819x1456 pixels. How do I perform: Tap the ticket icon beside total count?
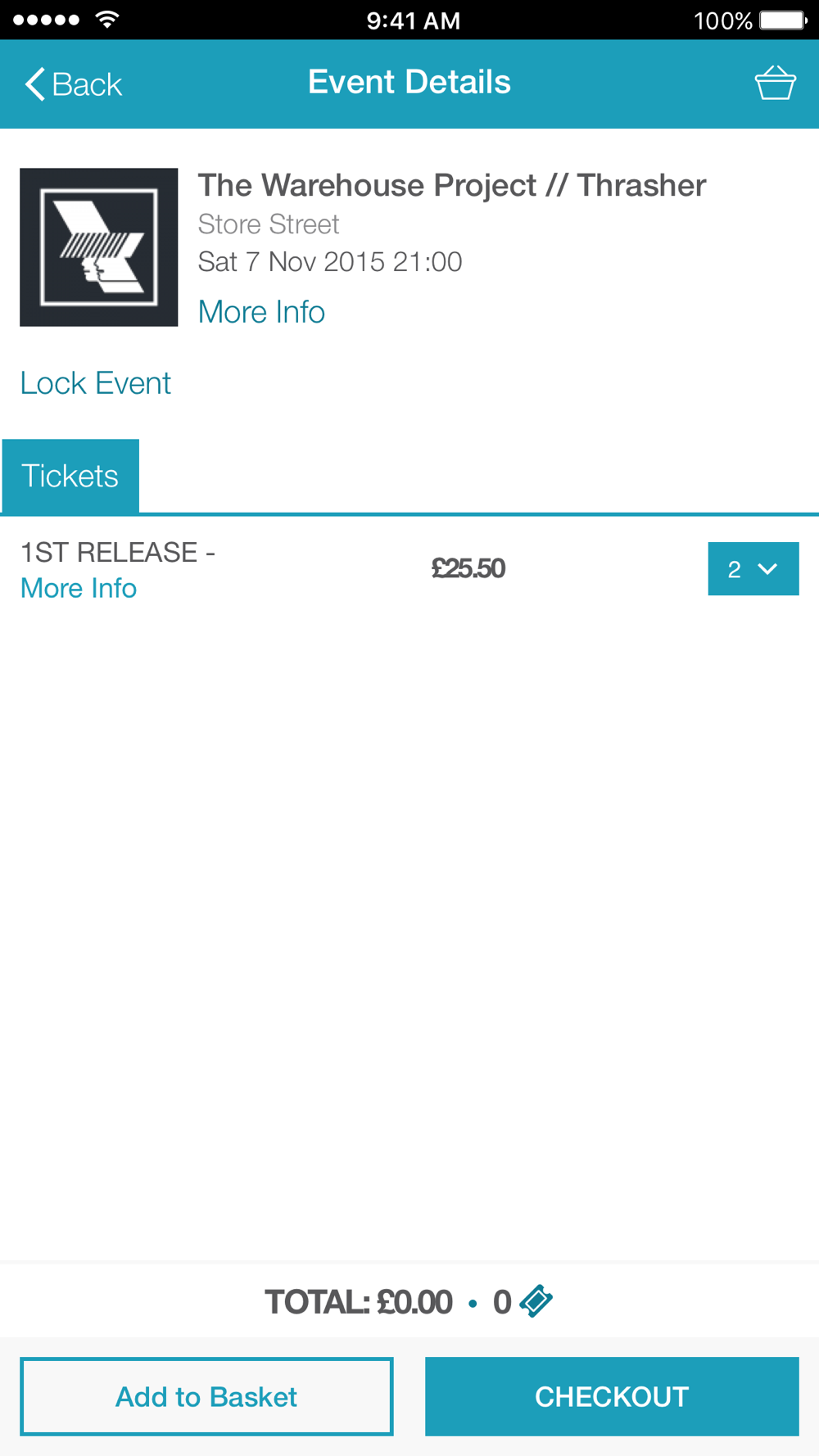coord(536,1300)
